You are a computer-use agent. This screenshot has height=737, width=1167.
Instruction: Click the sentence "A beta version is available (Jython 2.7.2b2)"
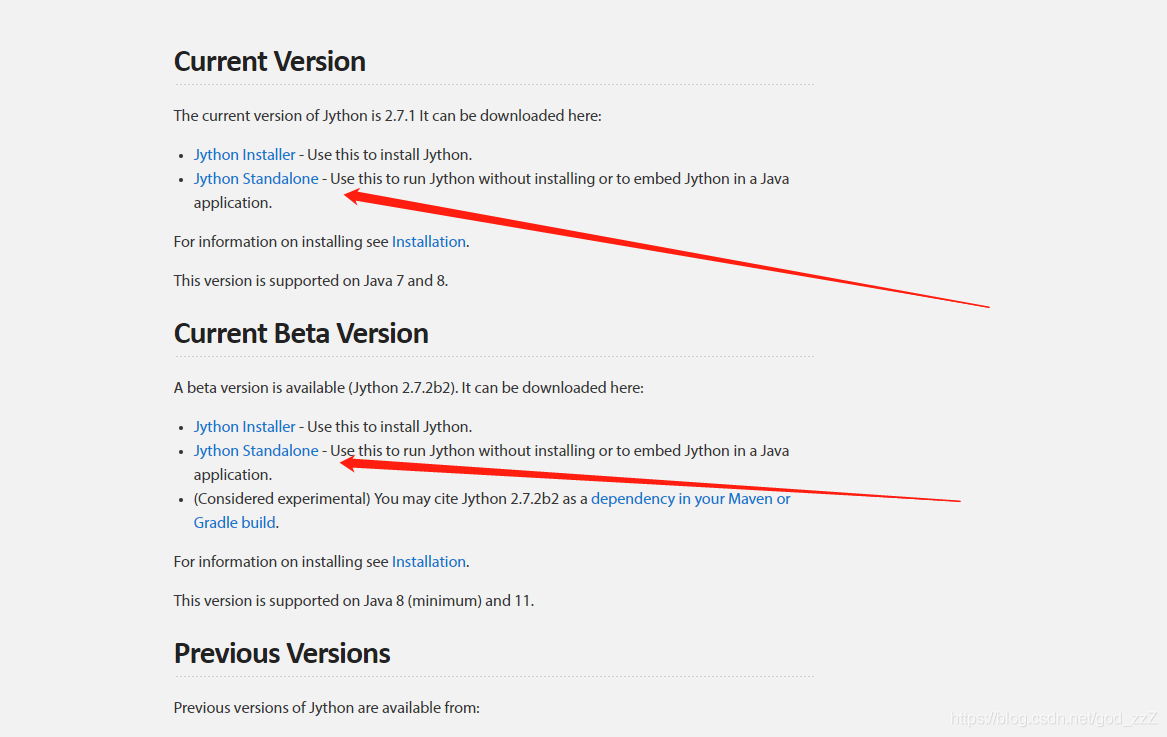point(316,388)
